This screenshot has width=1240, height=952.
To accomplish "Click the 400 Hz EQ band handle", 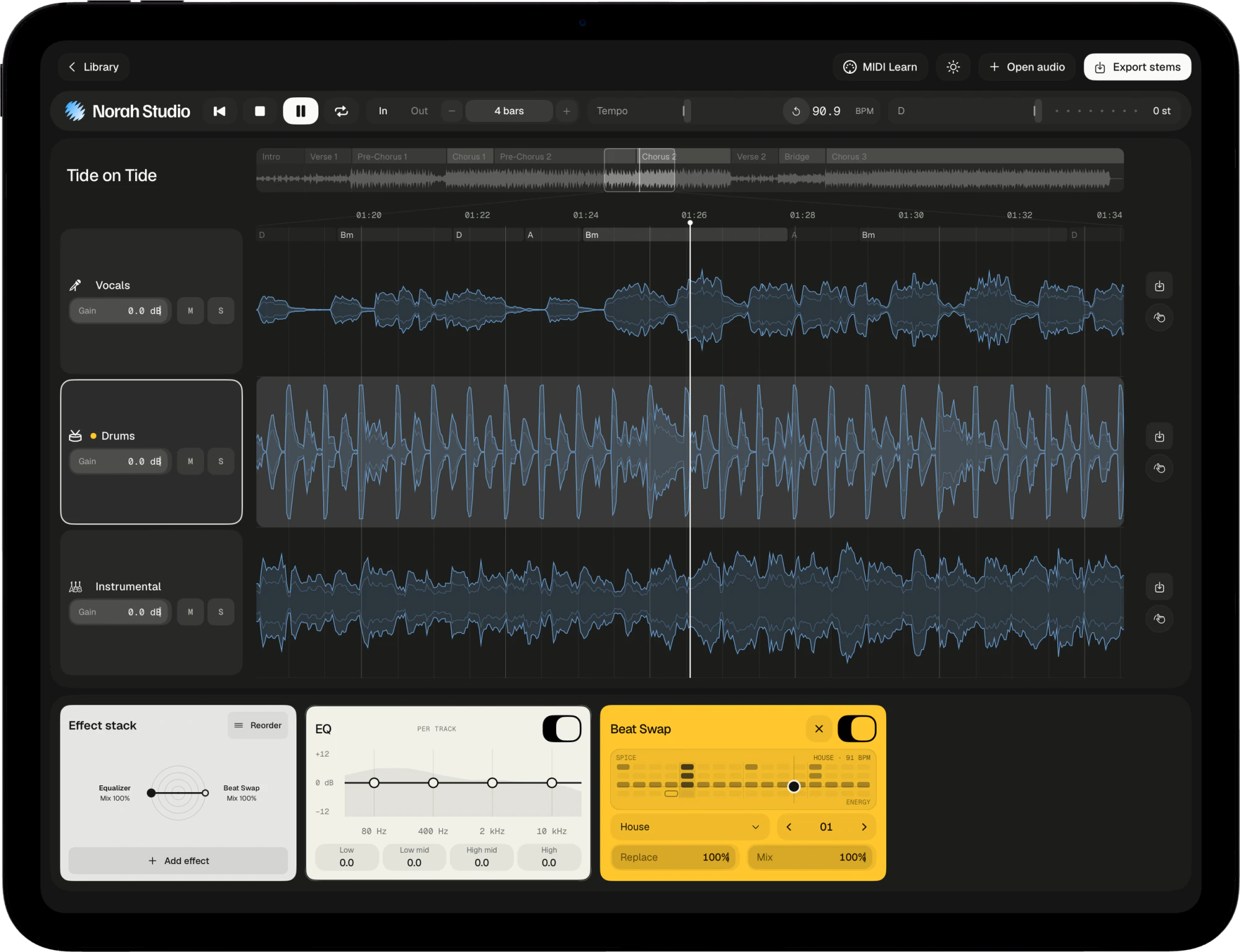I will [433, 783].
